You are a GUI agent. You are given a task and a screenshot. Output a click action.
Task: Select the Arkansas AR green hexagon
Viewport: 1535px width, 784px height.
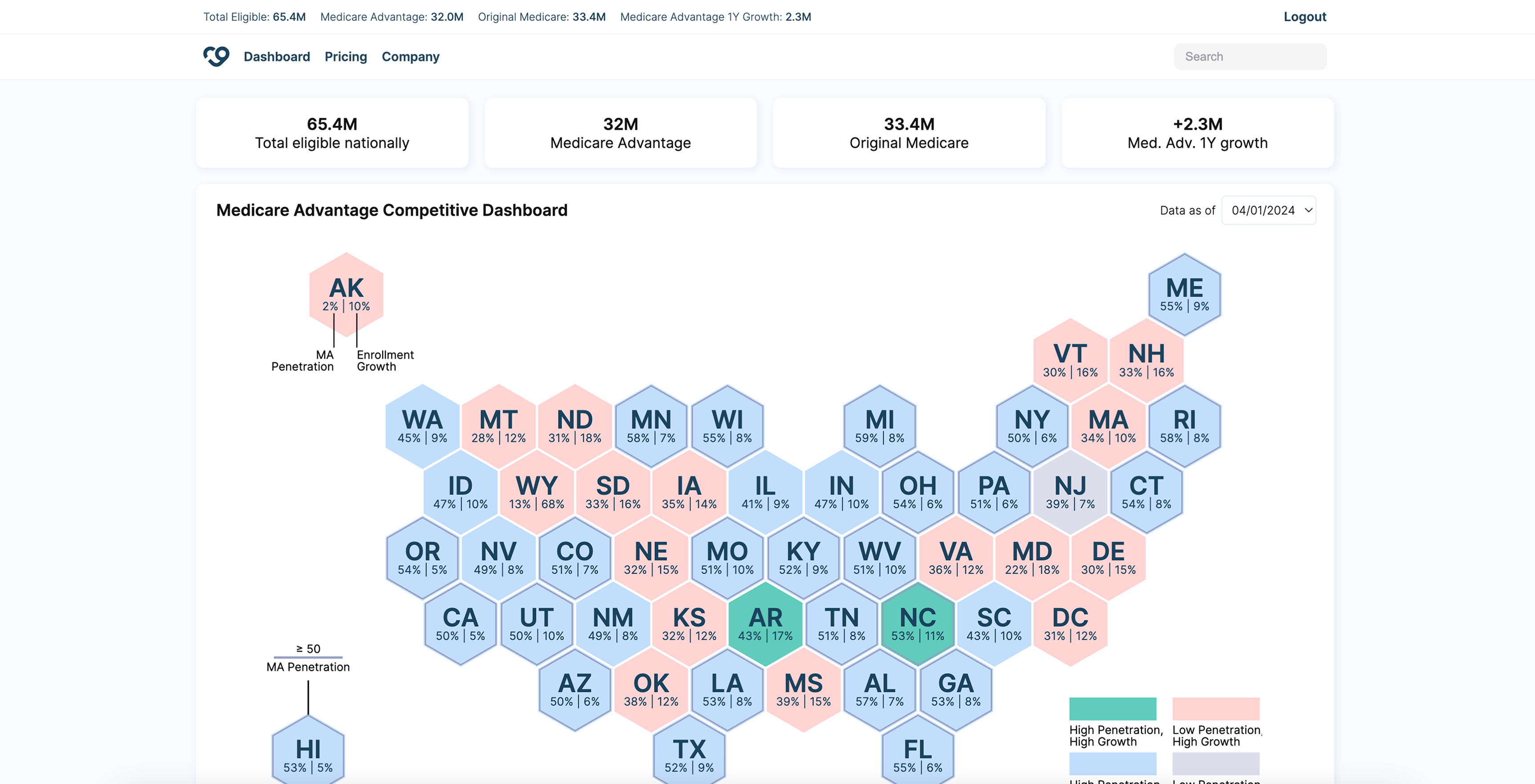[765, 624]
